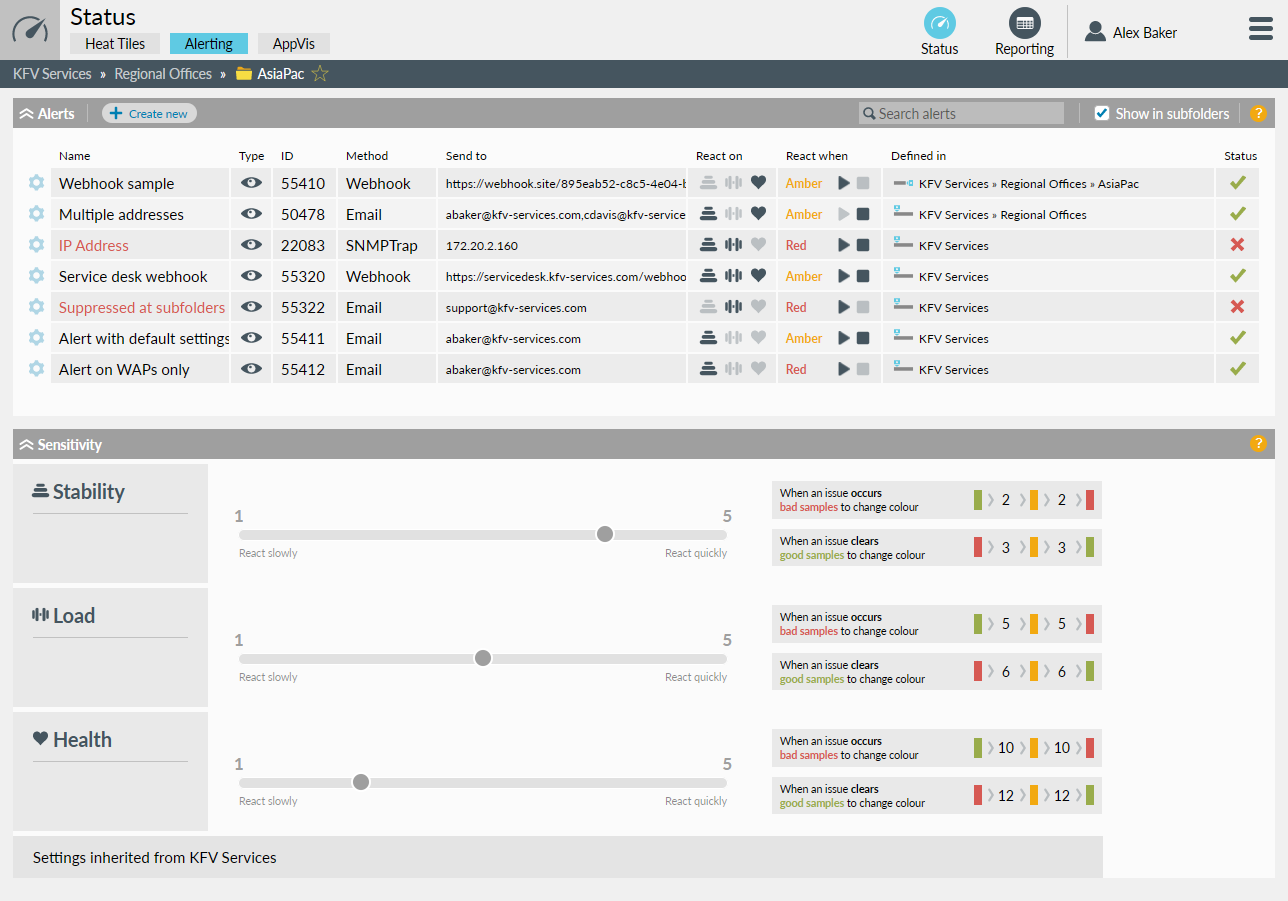Switch to the Heat Tiles tab
Screen dimensions: 1288x901
tap(115, 44)
